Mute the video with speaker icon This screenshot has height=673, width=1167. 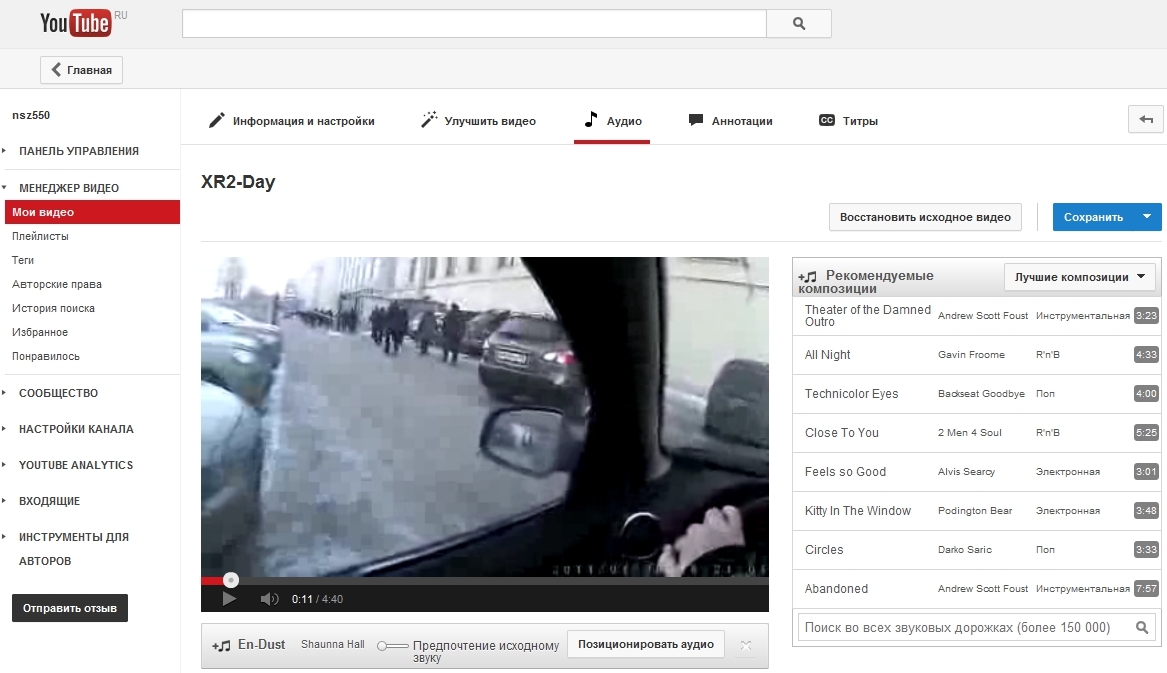[269, 599]
